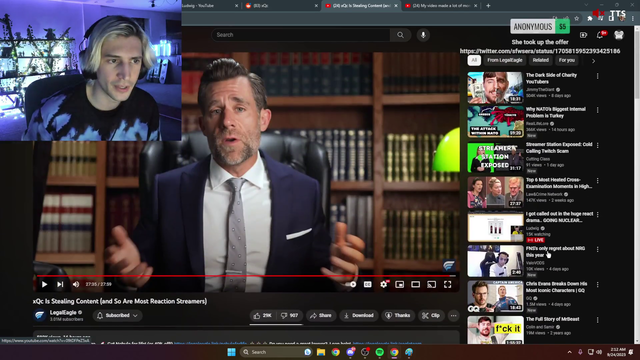Toggle closed captions on the video

pos(367,284)
